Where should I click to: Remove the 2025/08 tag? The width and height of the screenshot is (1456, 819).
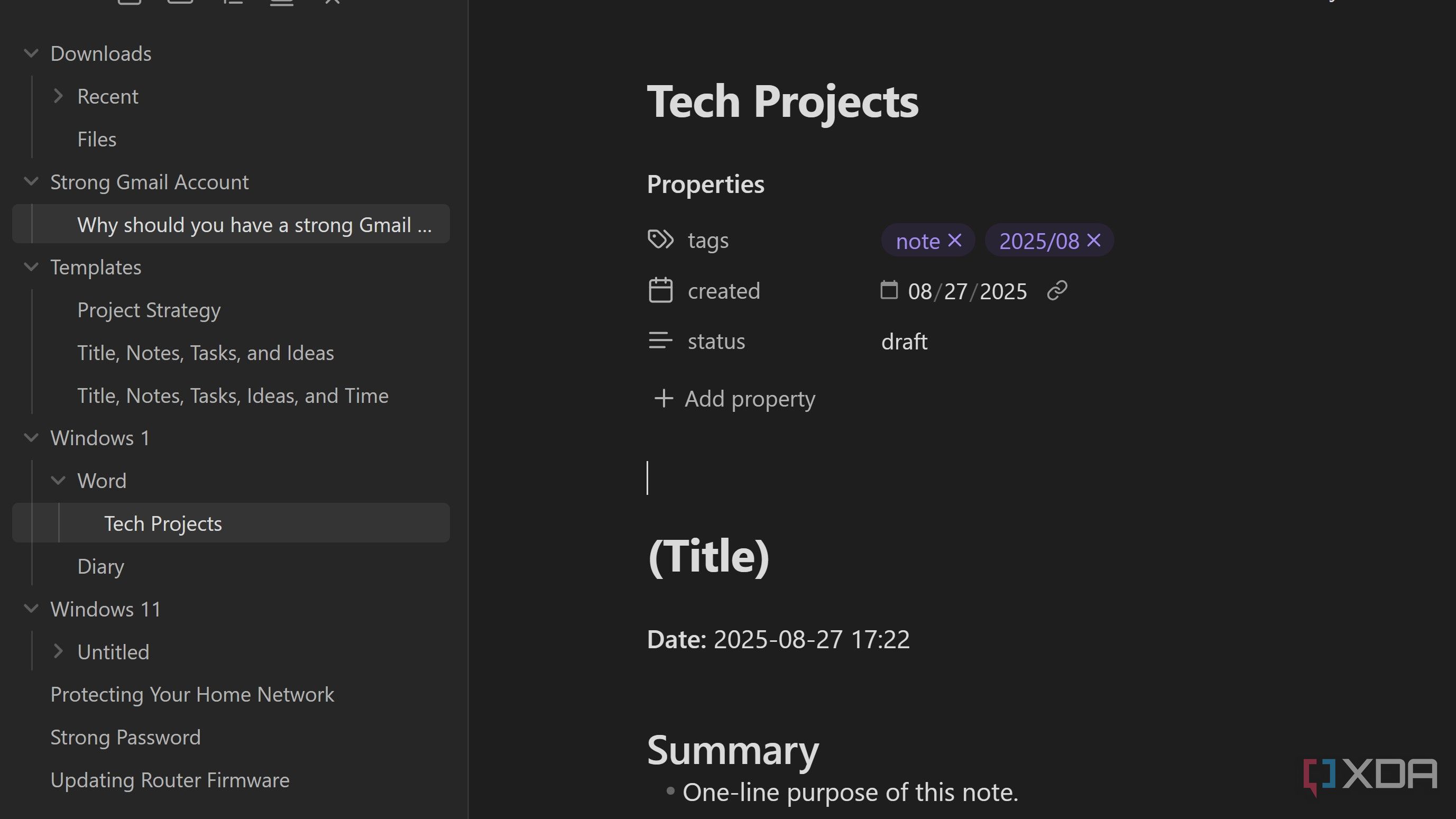(1094, 240)
